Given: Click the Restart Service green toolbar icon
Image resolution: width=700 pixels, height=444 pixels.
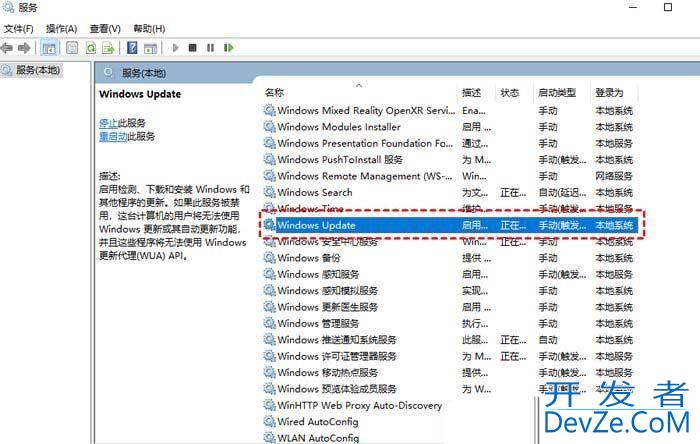Looking at the screenshot, I should click(x=229, y=48).
